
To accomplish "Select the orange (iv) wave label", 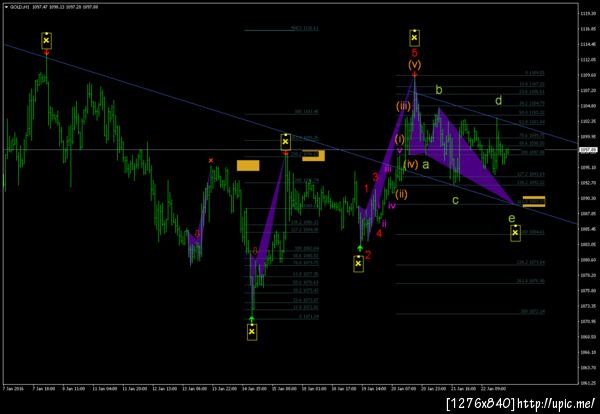I will (x=411, y=165).
